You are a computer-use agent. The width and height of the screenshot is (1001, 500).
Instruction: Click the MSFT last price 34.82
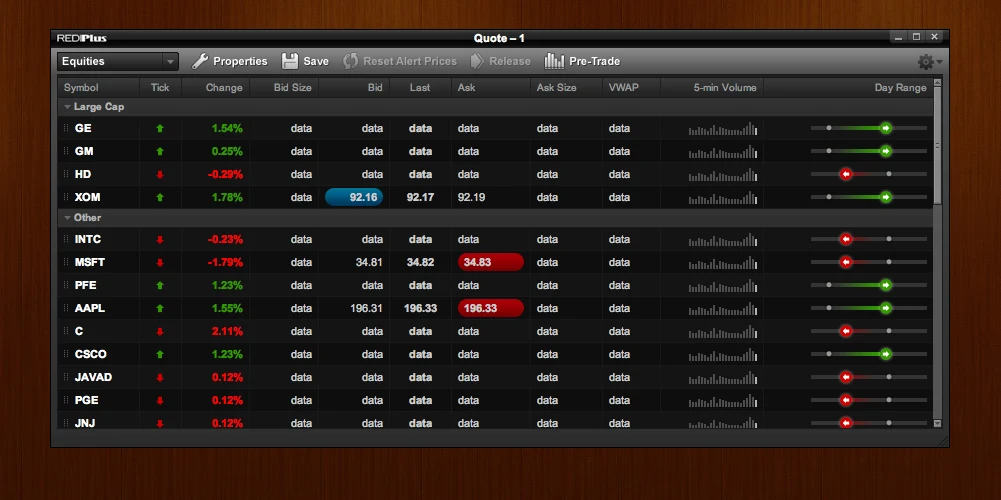point(420,262)
